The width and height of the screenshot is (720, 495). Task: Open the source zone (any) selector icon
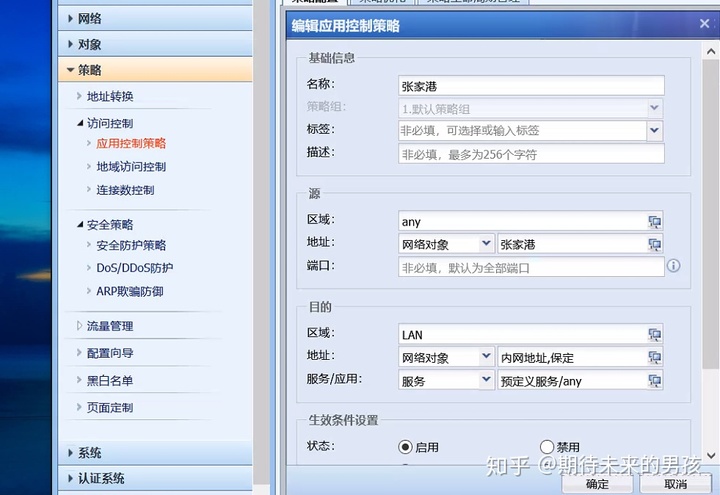[654, 222]
